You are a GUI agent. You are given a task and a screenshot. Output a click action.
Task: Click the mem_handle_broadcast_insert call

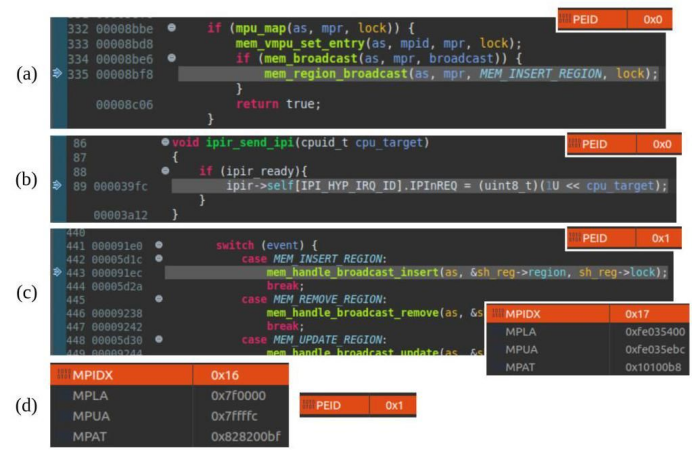click(x=353, y=272)
